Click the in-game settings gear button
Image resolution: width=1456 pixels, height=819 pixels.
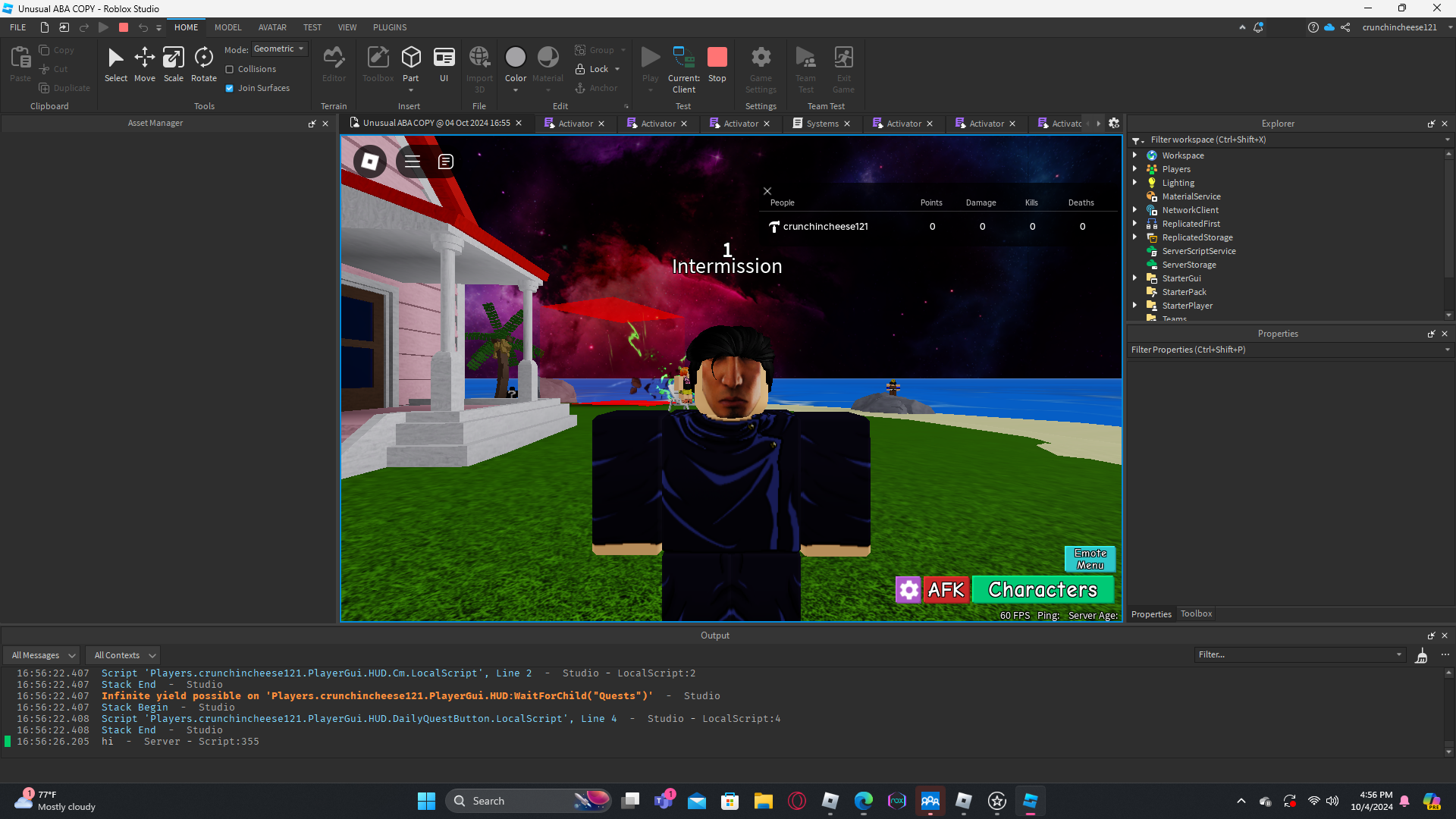coord(908,590)
